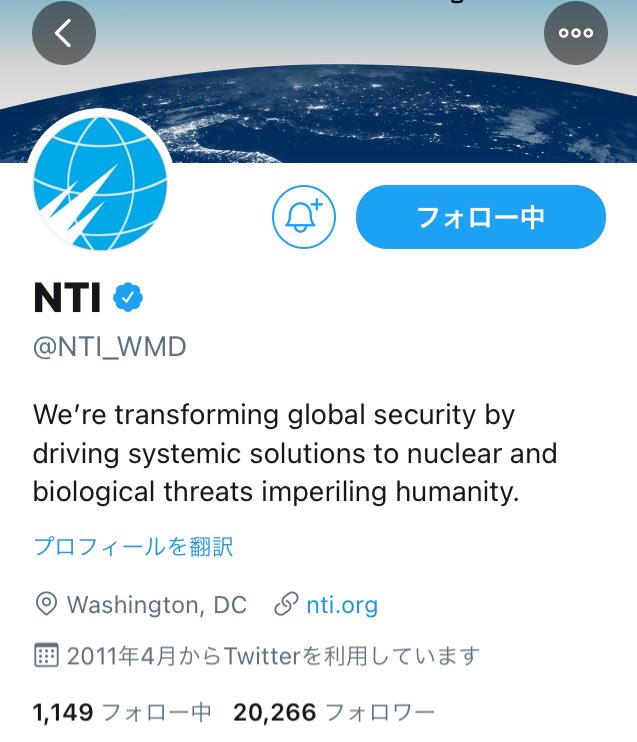This screenshot has width=637, height=742.
Task: Enable notifications with the bell icon
Action: 304,217
